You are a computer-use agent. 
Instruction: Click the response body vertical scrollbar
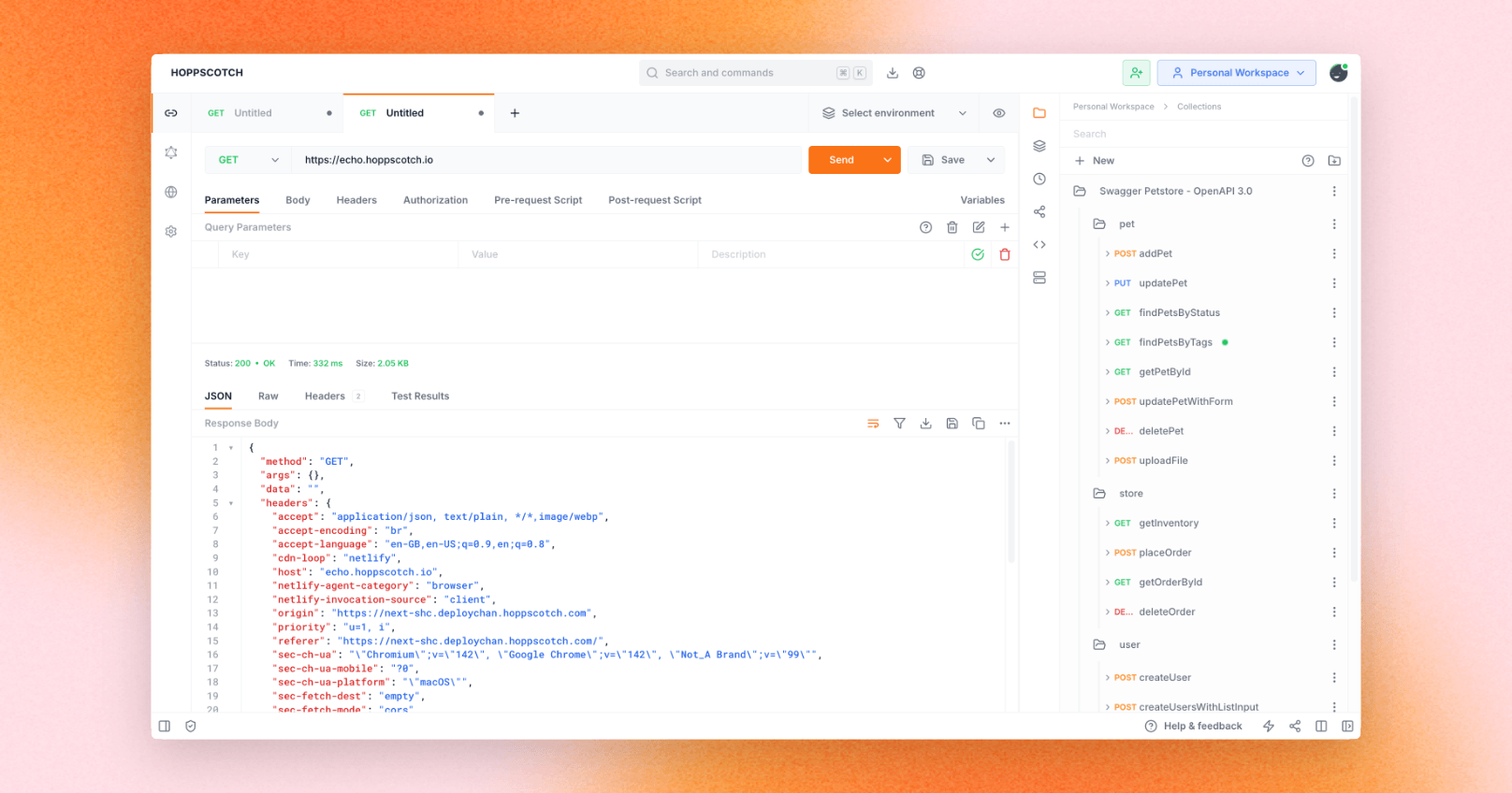tap(1010, 503)
